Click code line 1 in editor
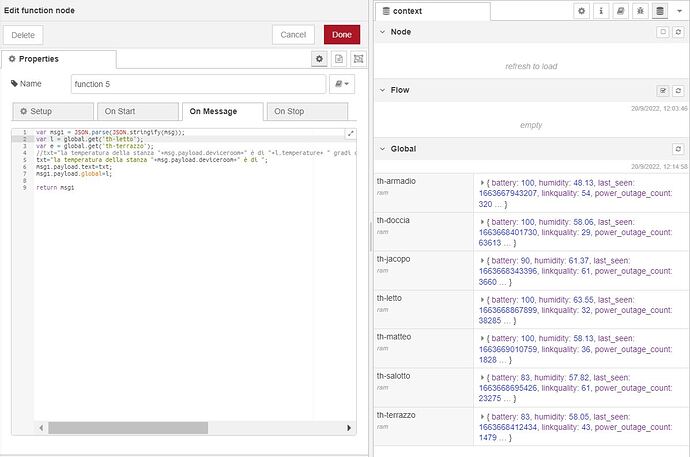 [x=110, y=132]
